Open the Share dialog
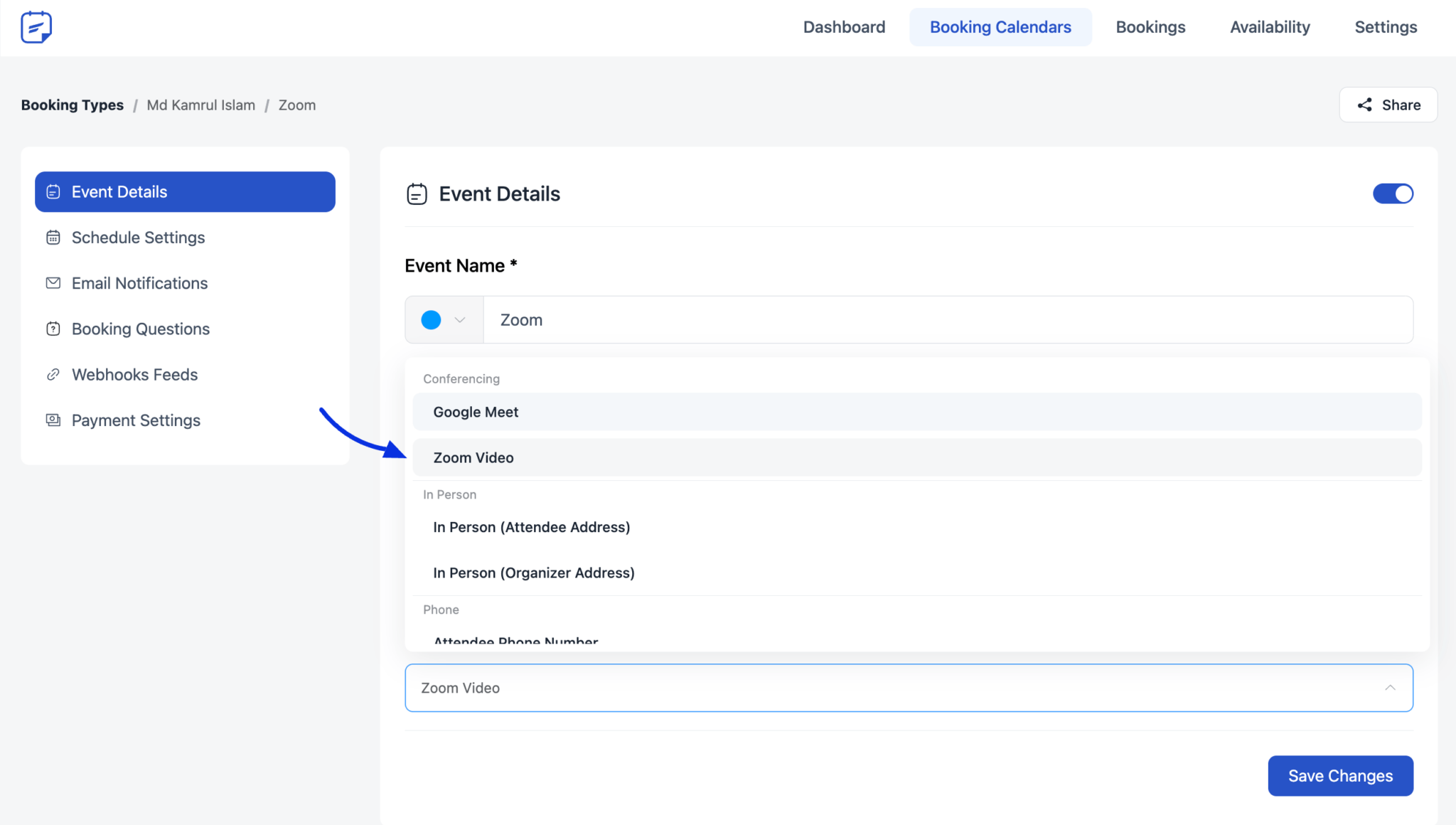The height and width of the screenshot is (825, 1456). click(x=1386, y=105)
